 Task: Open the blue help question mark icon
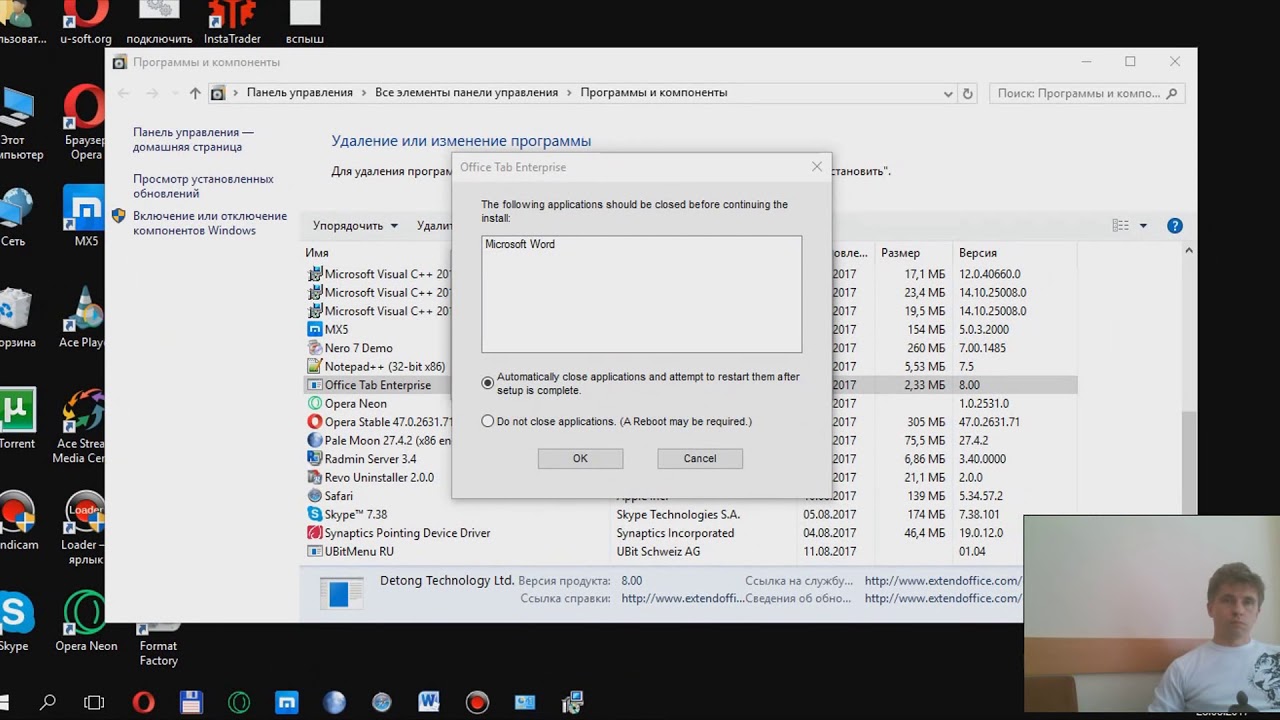(1175, 226)
